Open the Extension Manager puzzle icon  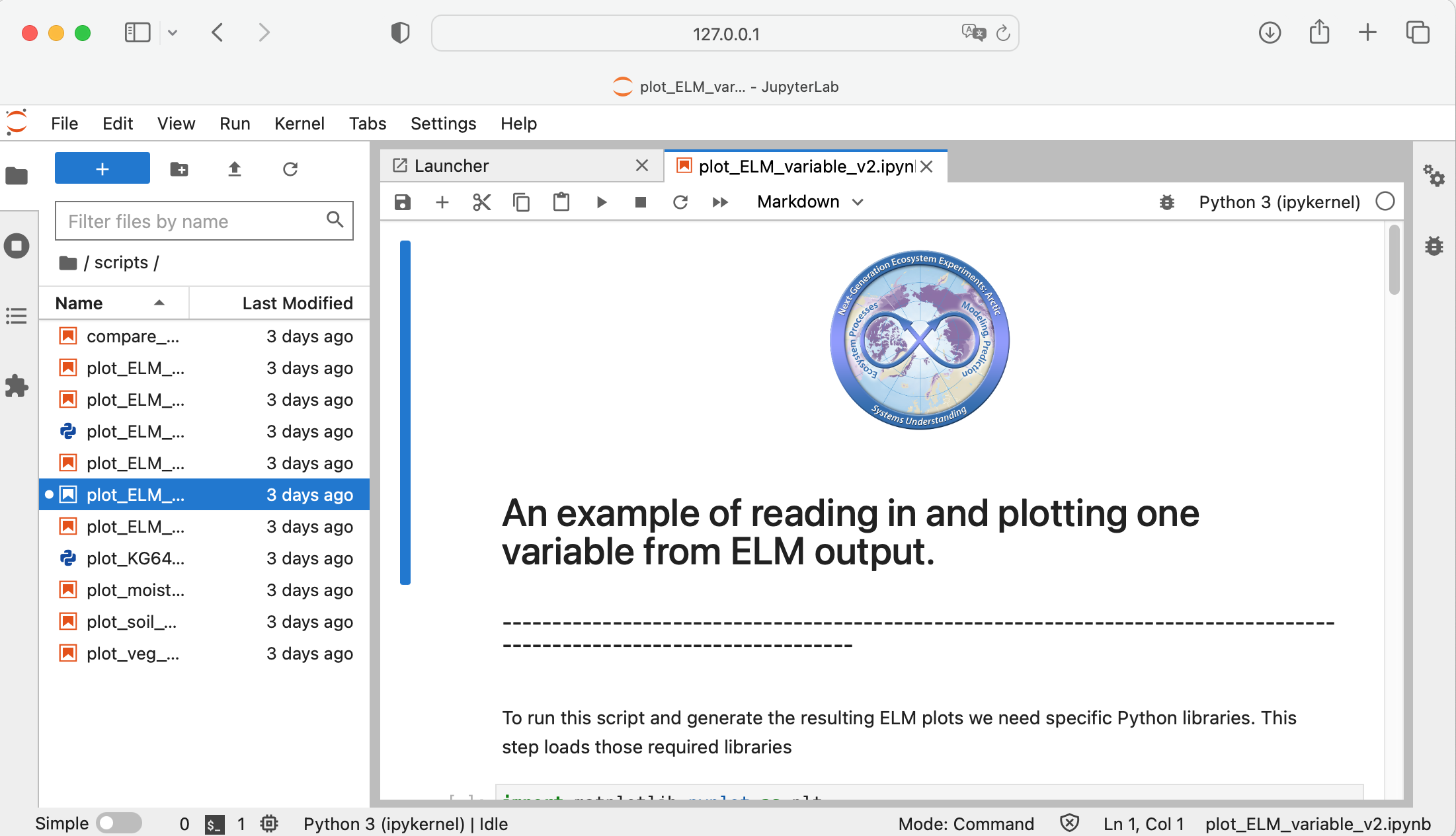pyautogui.click(x=17, y=387)
